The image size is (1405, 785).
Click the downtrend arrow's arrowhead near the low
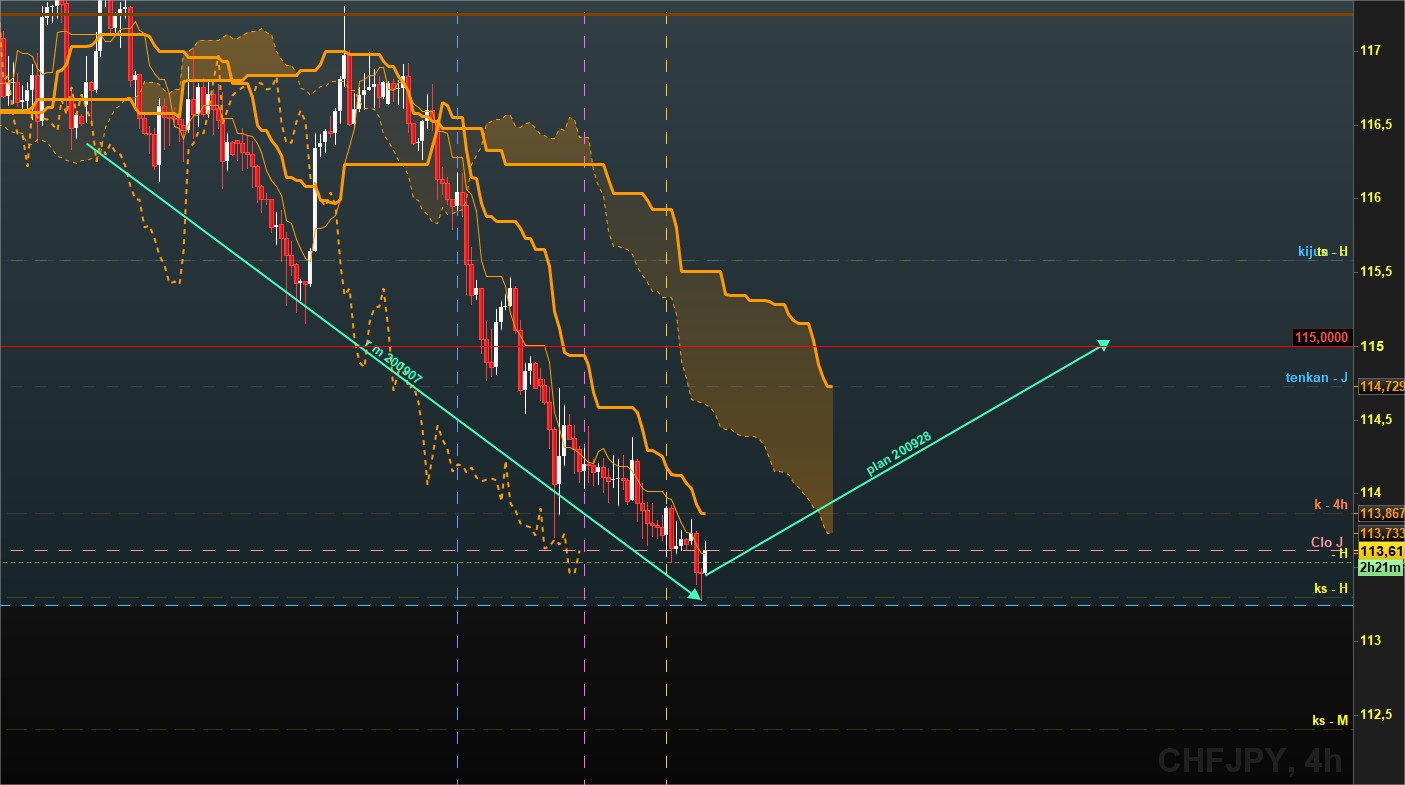coord(695,594)
